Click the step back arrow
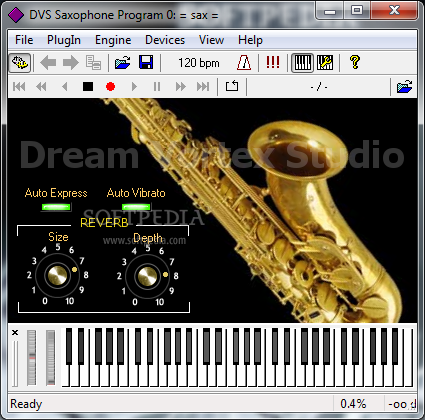Image resolution: width=425 pixels, height=420 pixels. click(65, 87)
